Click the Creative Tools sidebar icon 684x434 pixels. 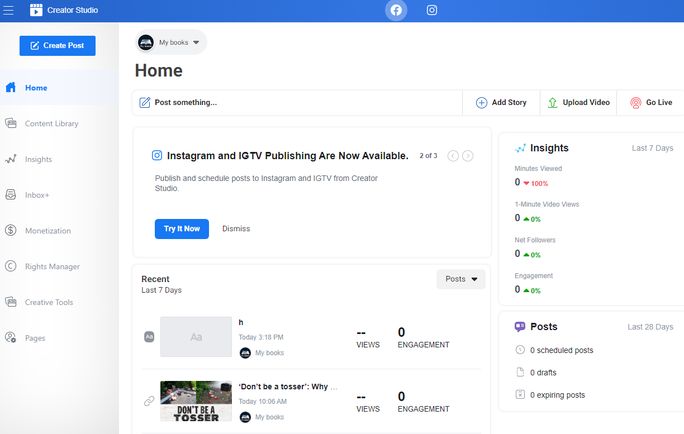point(11,302)
